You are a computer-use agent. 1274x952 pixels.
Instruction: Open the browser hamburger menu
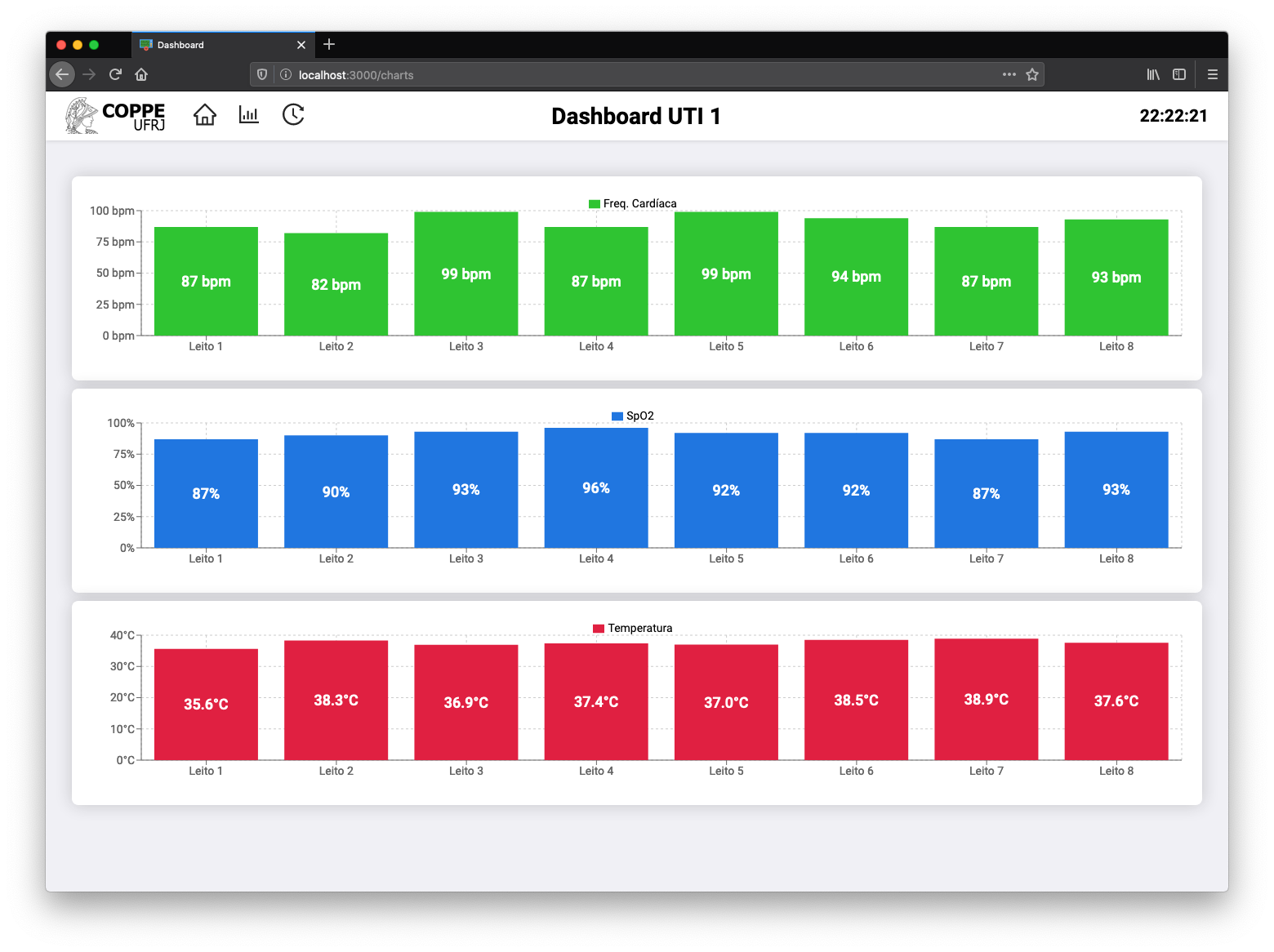1213,74
